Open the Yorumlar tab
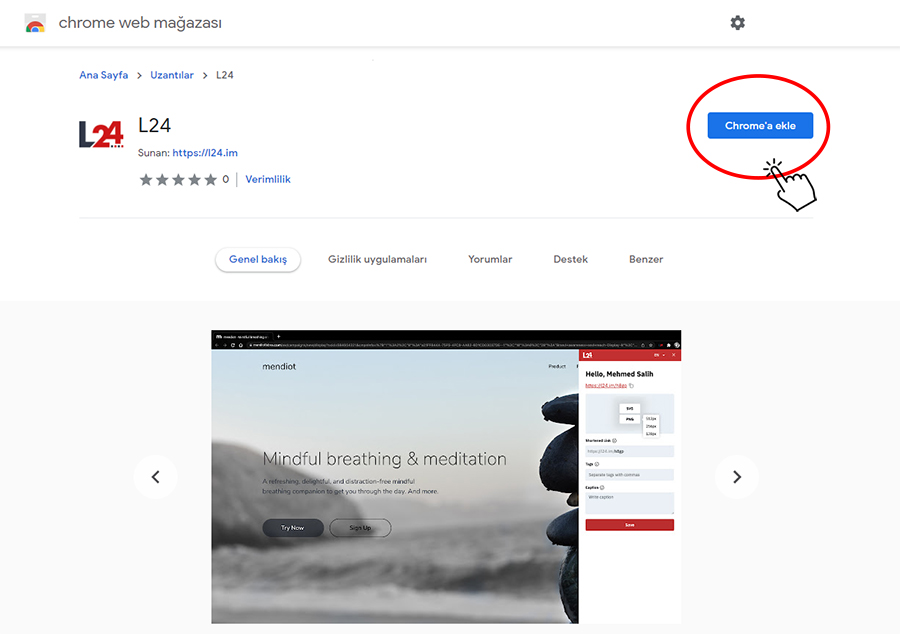 [490, 259]
